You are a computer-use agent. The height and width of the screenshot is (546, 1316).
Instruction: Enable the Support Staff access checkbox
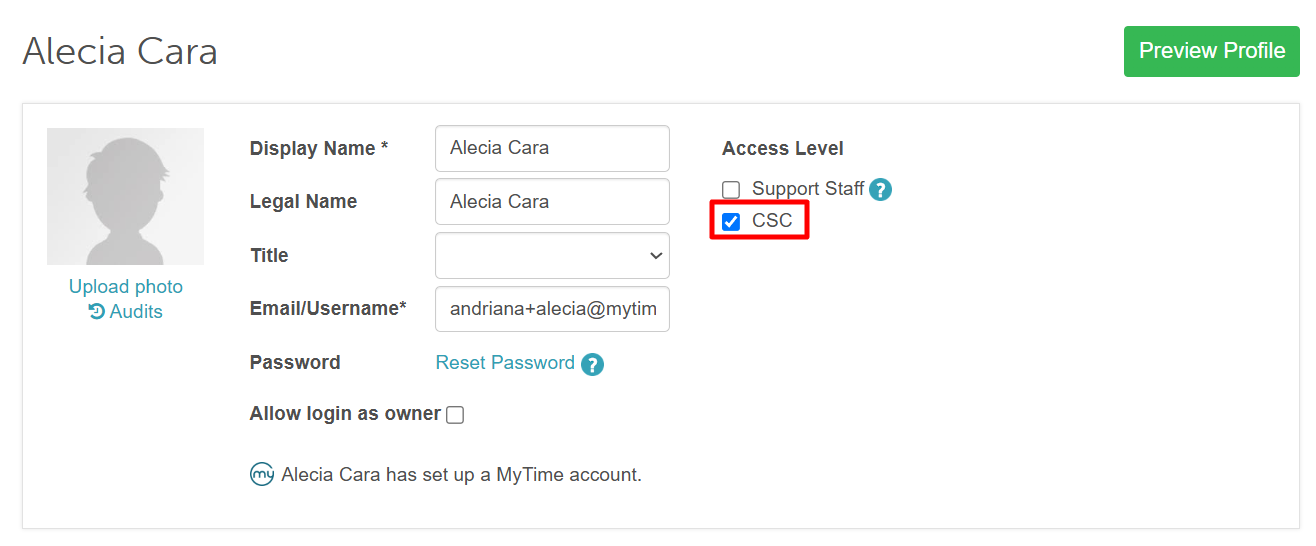coord(731,190)
